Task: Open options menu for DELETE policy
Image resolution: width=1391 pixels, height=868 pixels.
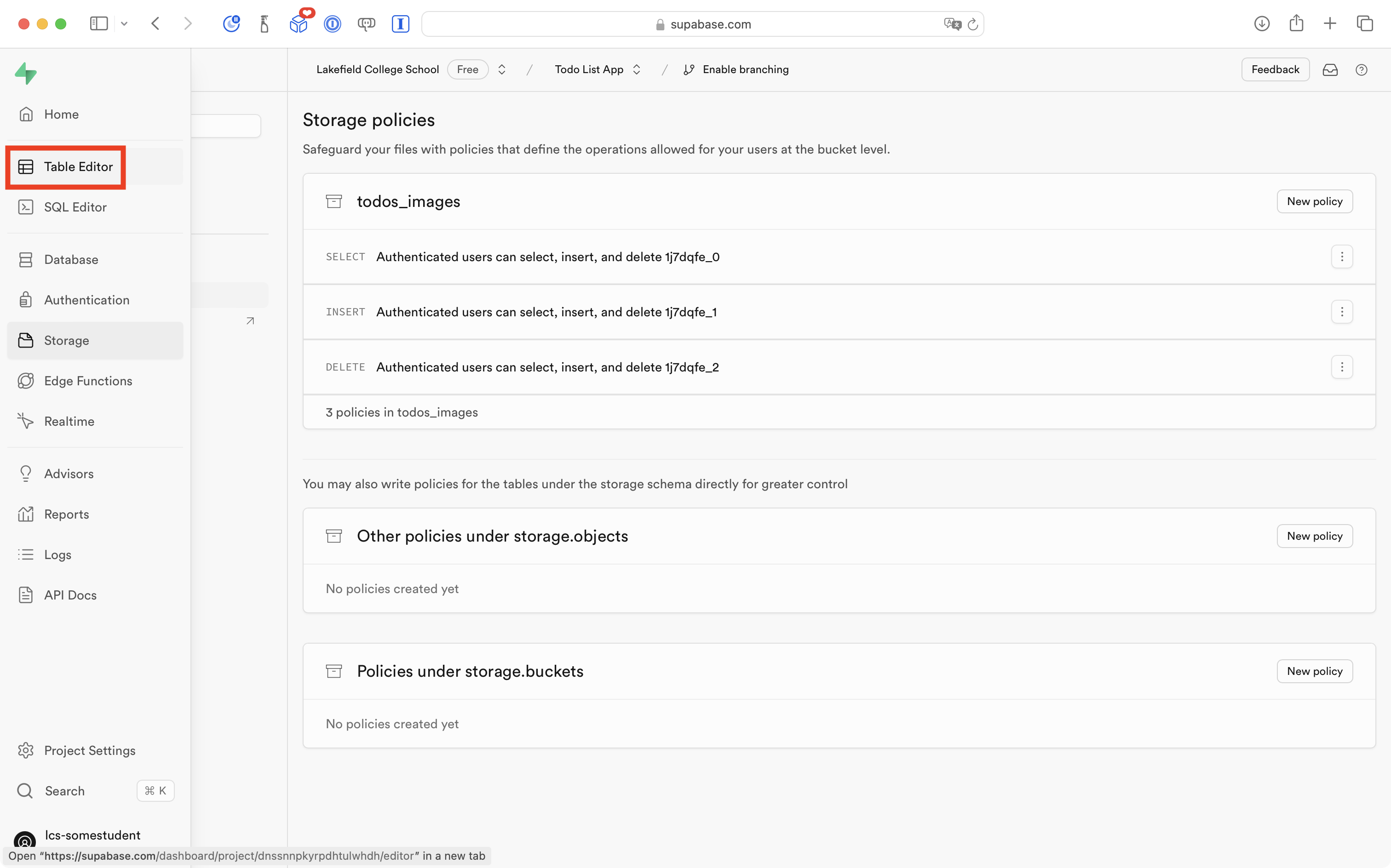Action: (x=1342, y=367)
